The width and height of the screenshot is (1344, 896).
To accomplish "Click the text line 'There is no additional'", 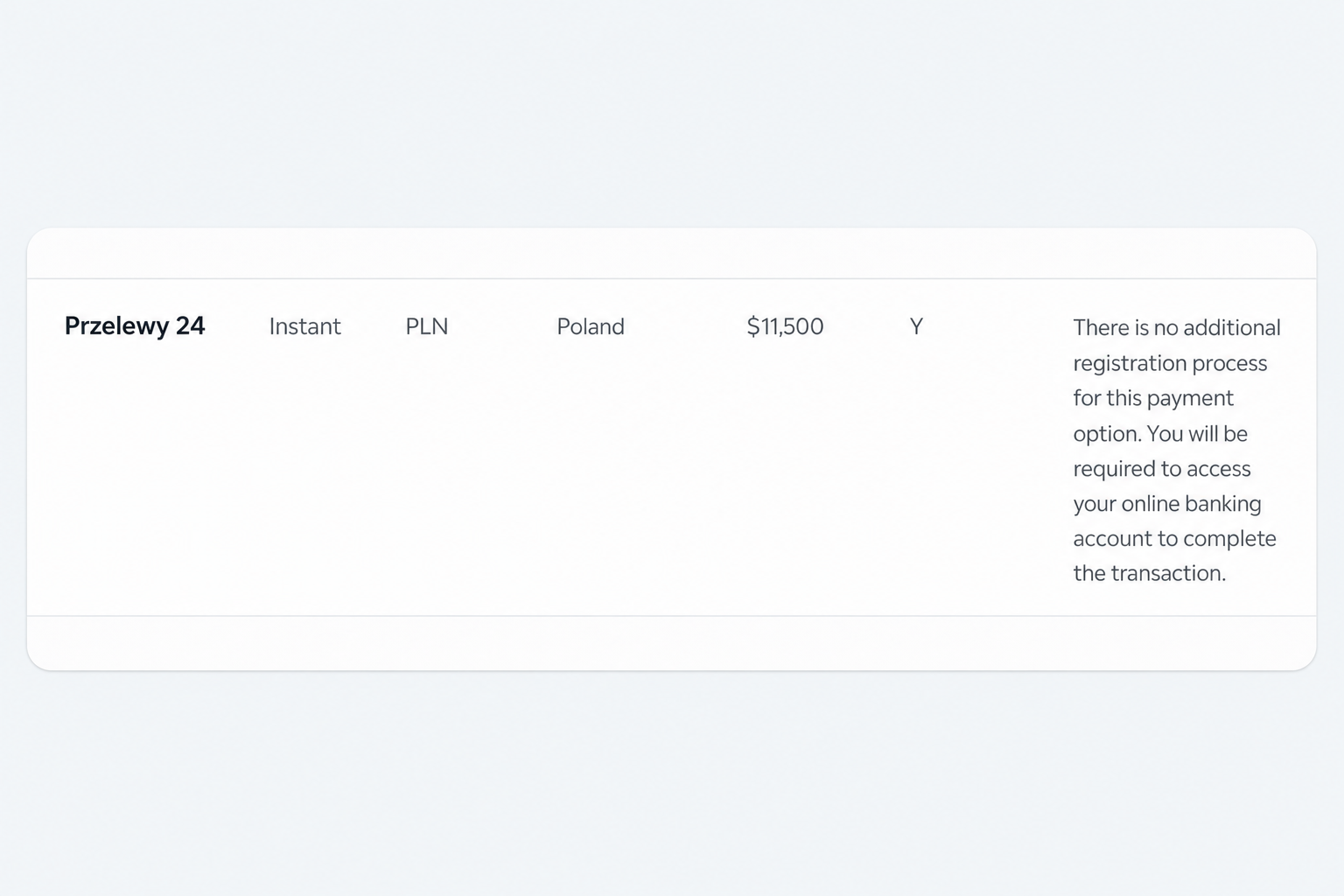I will (x=1177, y=327).
